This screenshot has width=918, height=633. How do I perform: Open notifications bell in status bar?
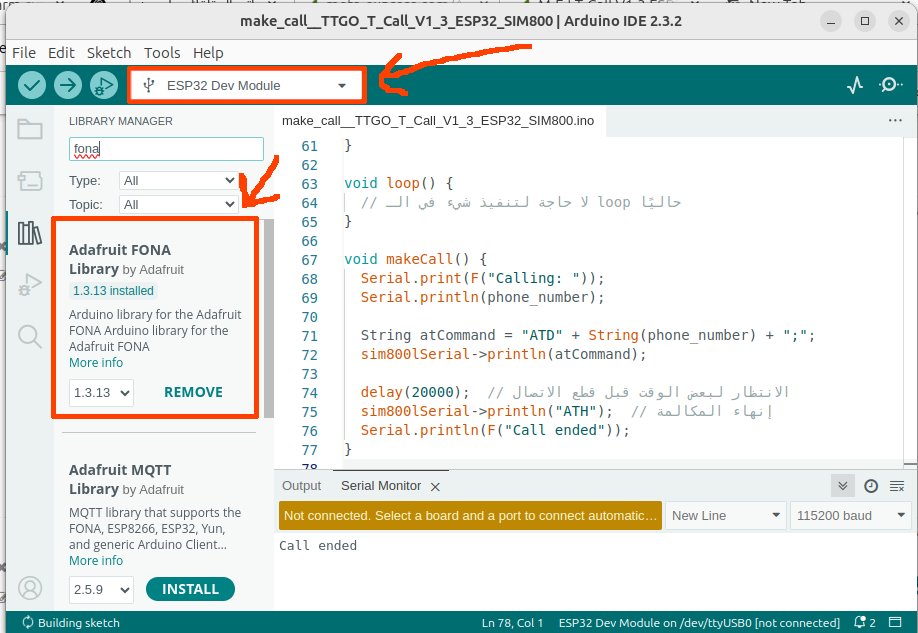(x=865, y=622)
